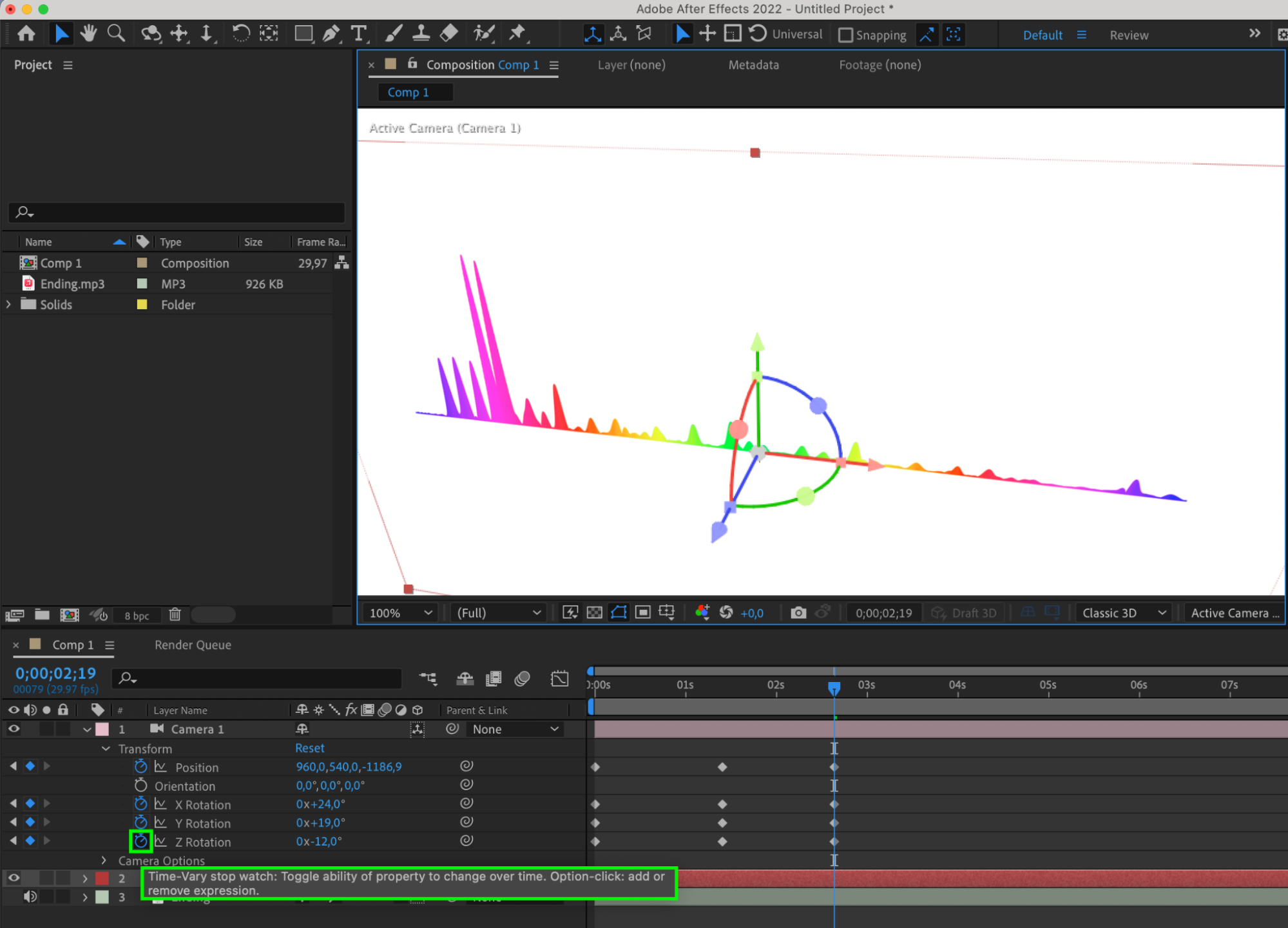Open the 100% magnification dropdown
1288x928 pixels.
coord(400,612)
